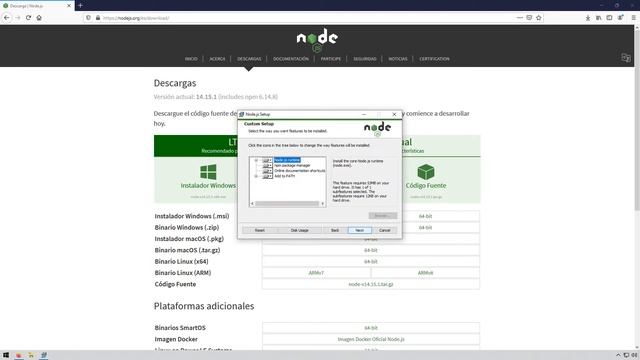Image resolution: width=640 pixels, height=360 pixels.
Task: Open Node.js runtime feature install dropdown
Action: pyautogui.click(x=267, y=160)
